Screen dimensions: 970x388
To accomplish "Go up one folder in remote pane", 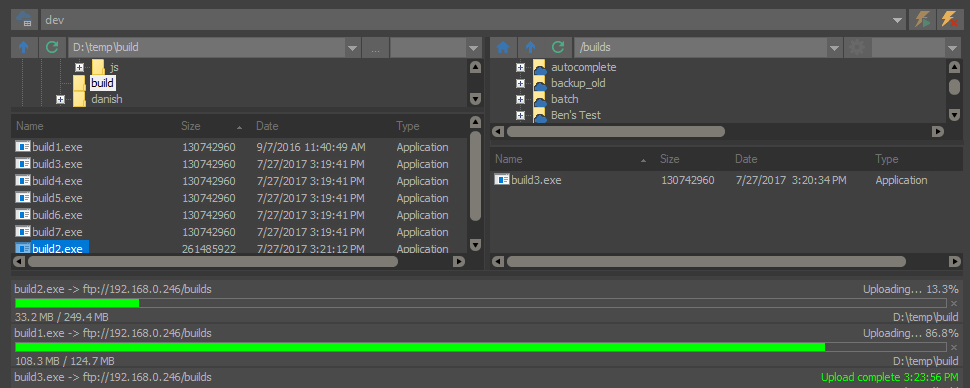I will point(530,47).
